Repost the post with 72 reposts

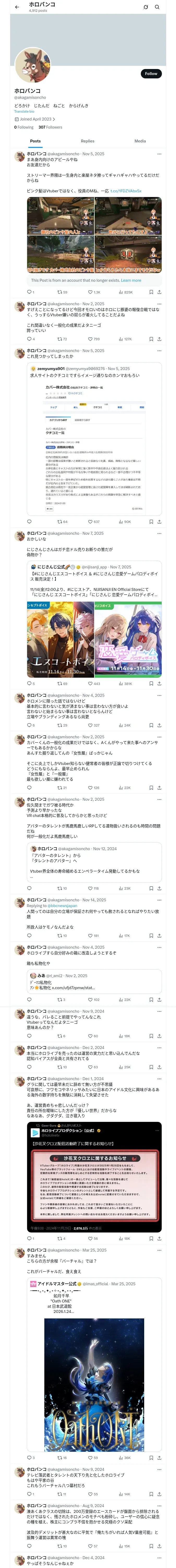[60, 339]
